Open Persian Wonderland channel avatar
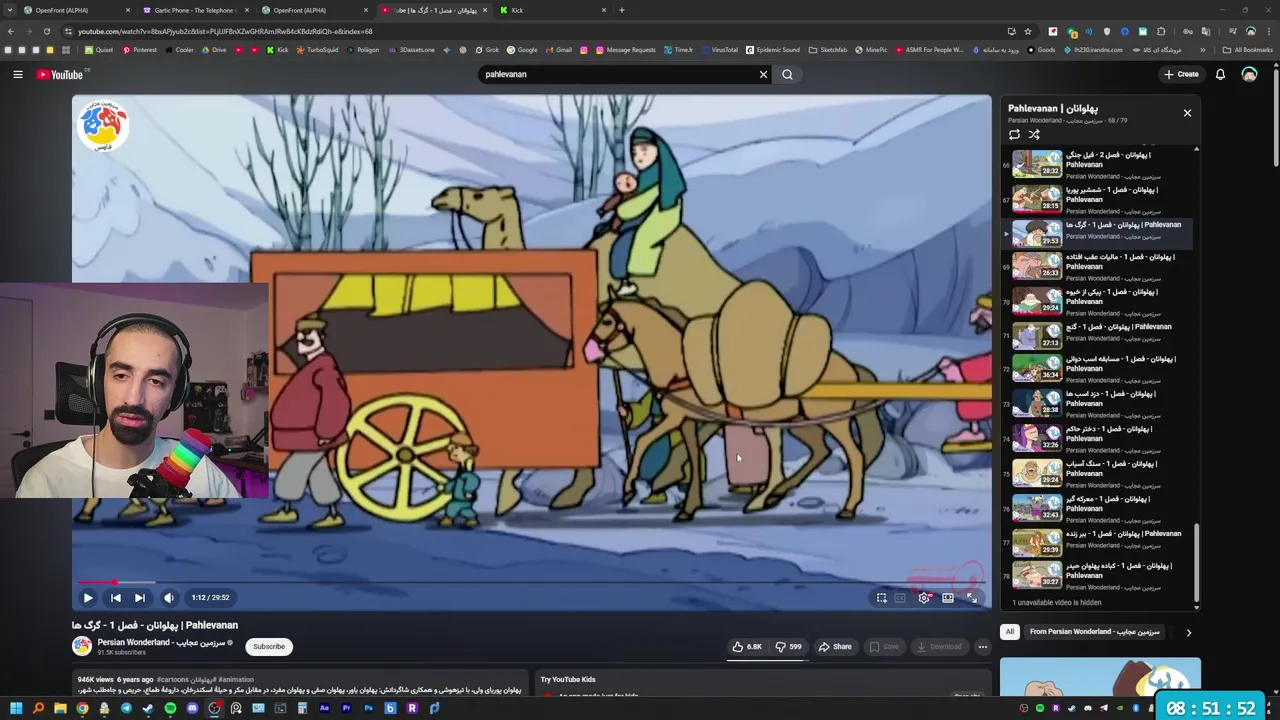 point(82,646)
